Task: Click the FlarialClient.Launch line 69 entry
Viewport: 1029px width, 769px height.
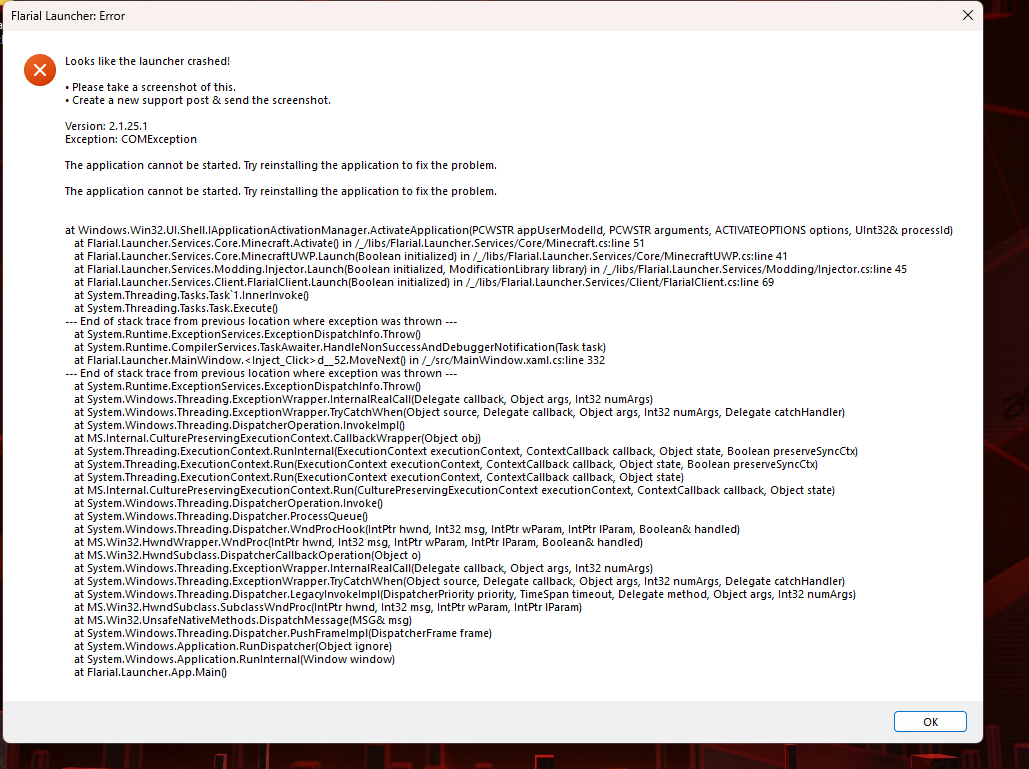Action: 424,282
